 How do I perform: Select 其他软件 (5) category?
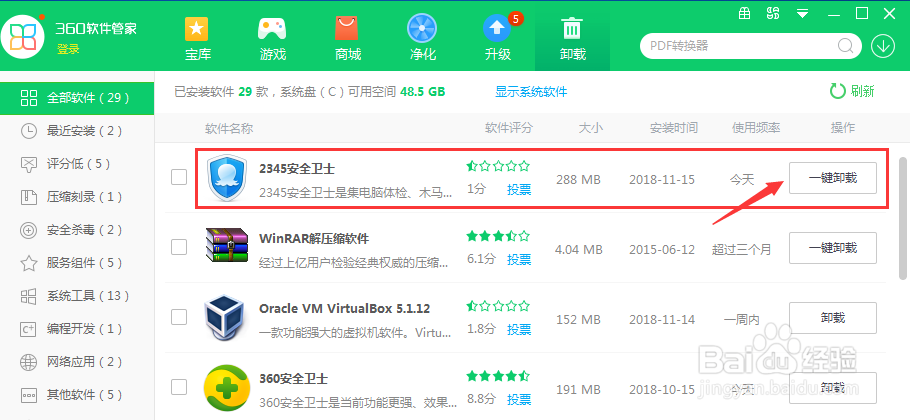(77, 396)
